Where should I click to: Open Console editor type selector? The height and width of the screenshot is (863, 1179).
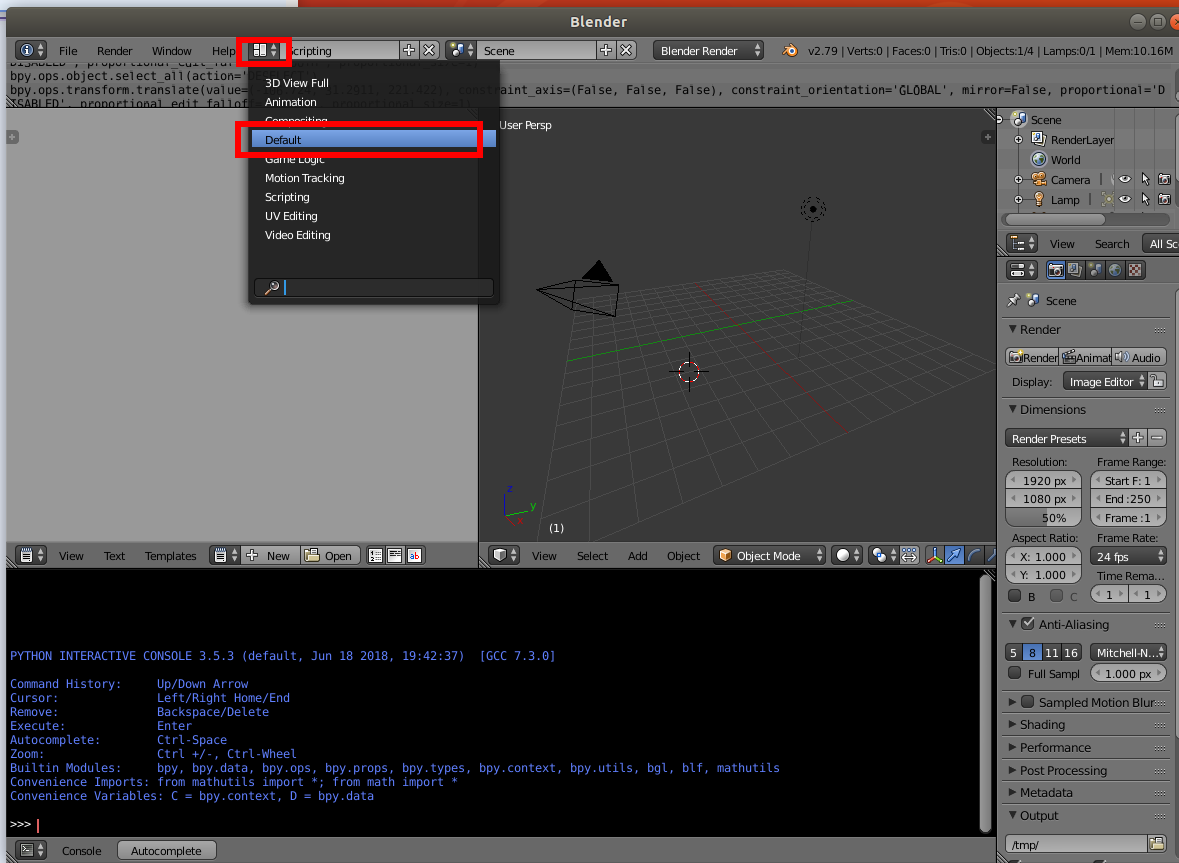tap(32, 850)
